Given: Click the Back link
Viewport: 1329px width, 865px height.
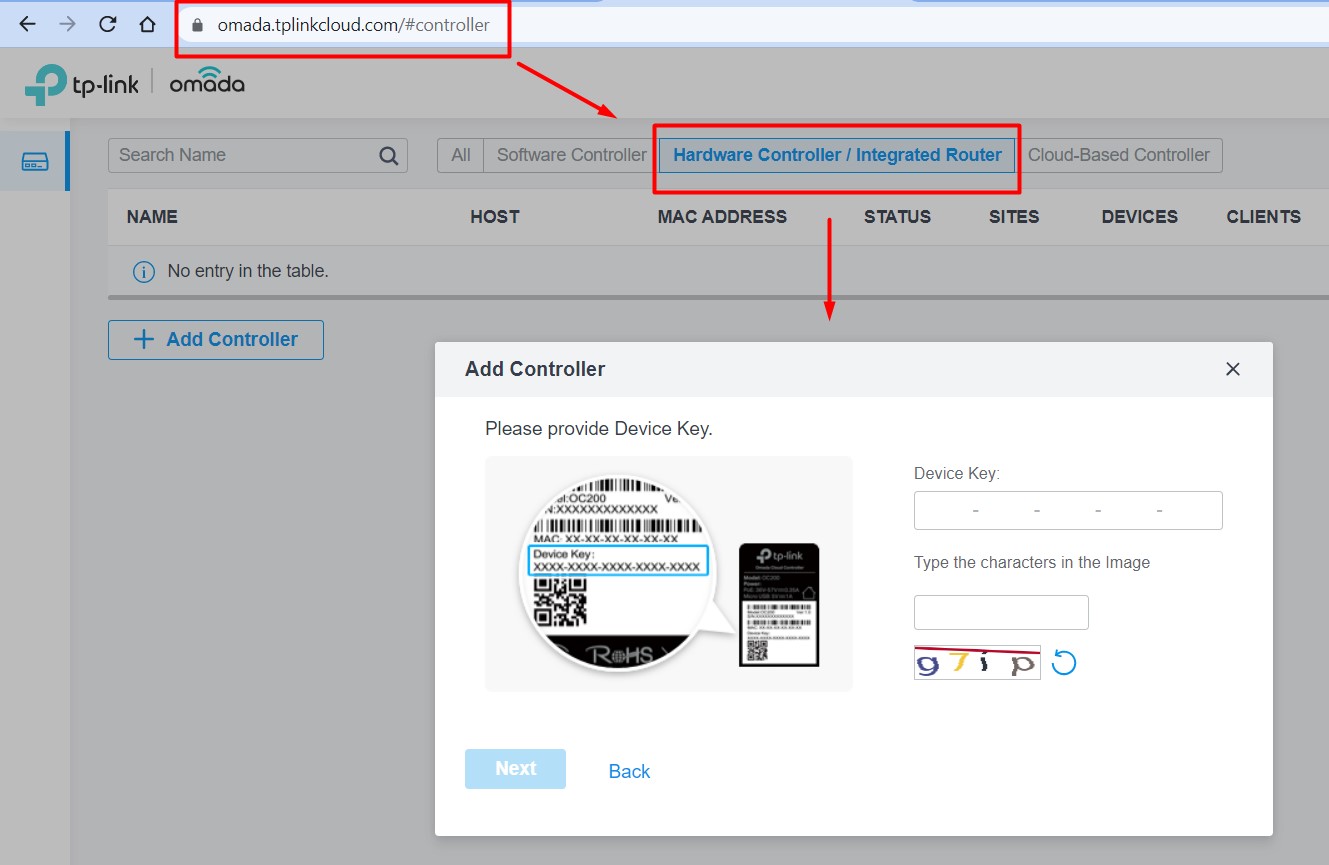Looking at the screenshot, I should (x=629, y=771).
